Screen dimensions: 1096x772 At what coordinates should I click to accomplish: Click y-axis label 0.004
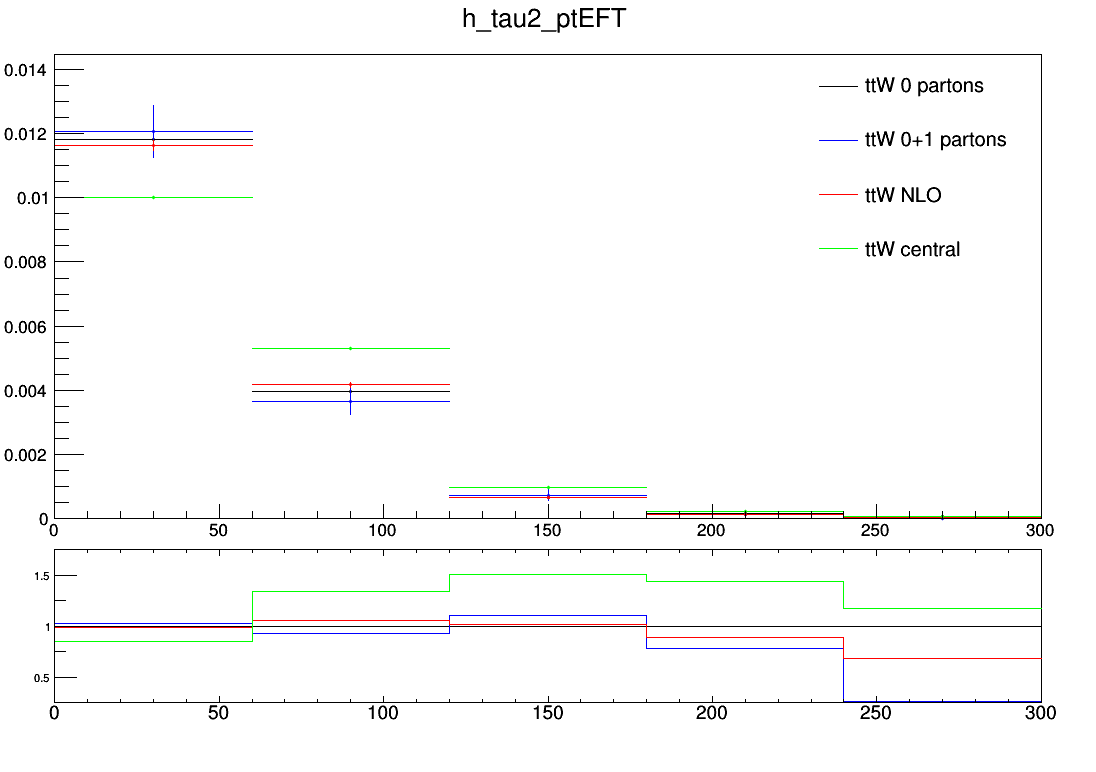click(25, 391)
